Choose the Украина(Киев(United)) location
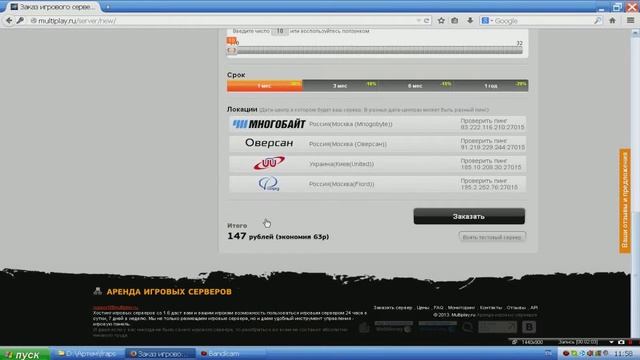 click(x=378, y=164)
